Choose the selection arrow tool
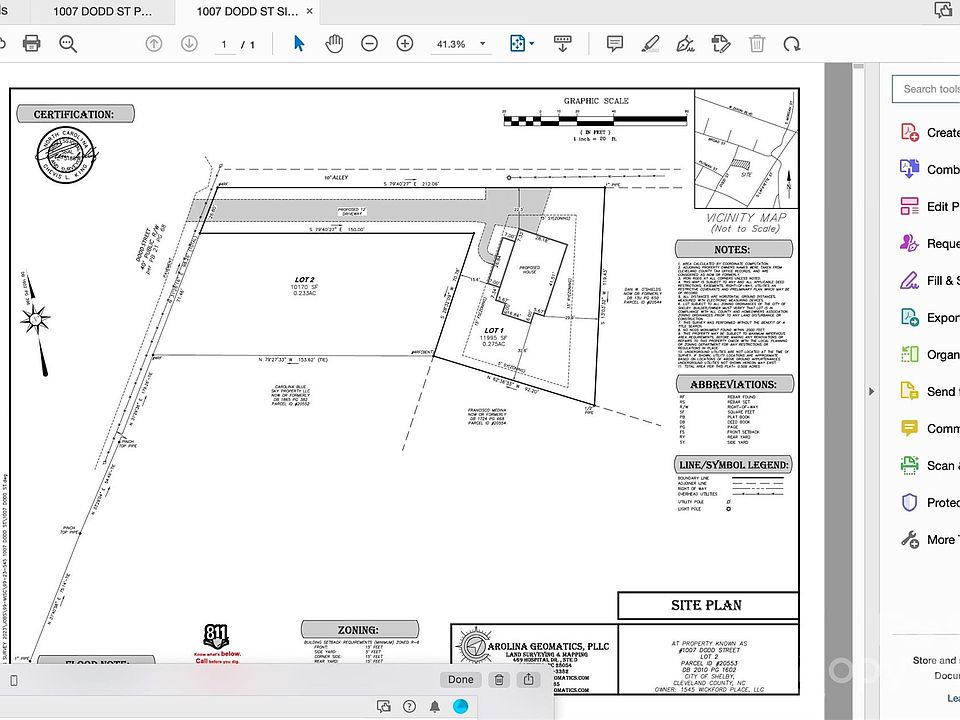 pyautogui.click(x=299, y=43)
